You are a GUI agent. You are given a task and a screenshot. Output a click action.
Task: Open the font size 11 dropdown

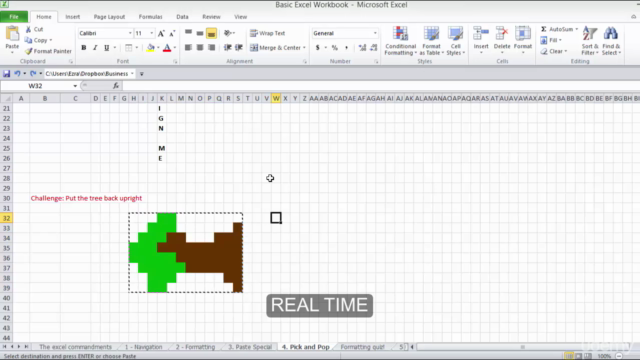click(151, 33)
